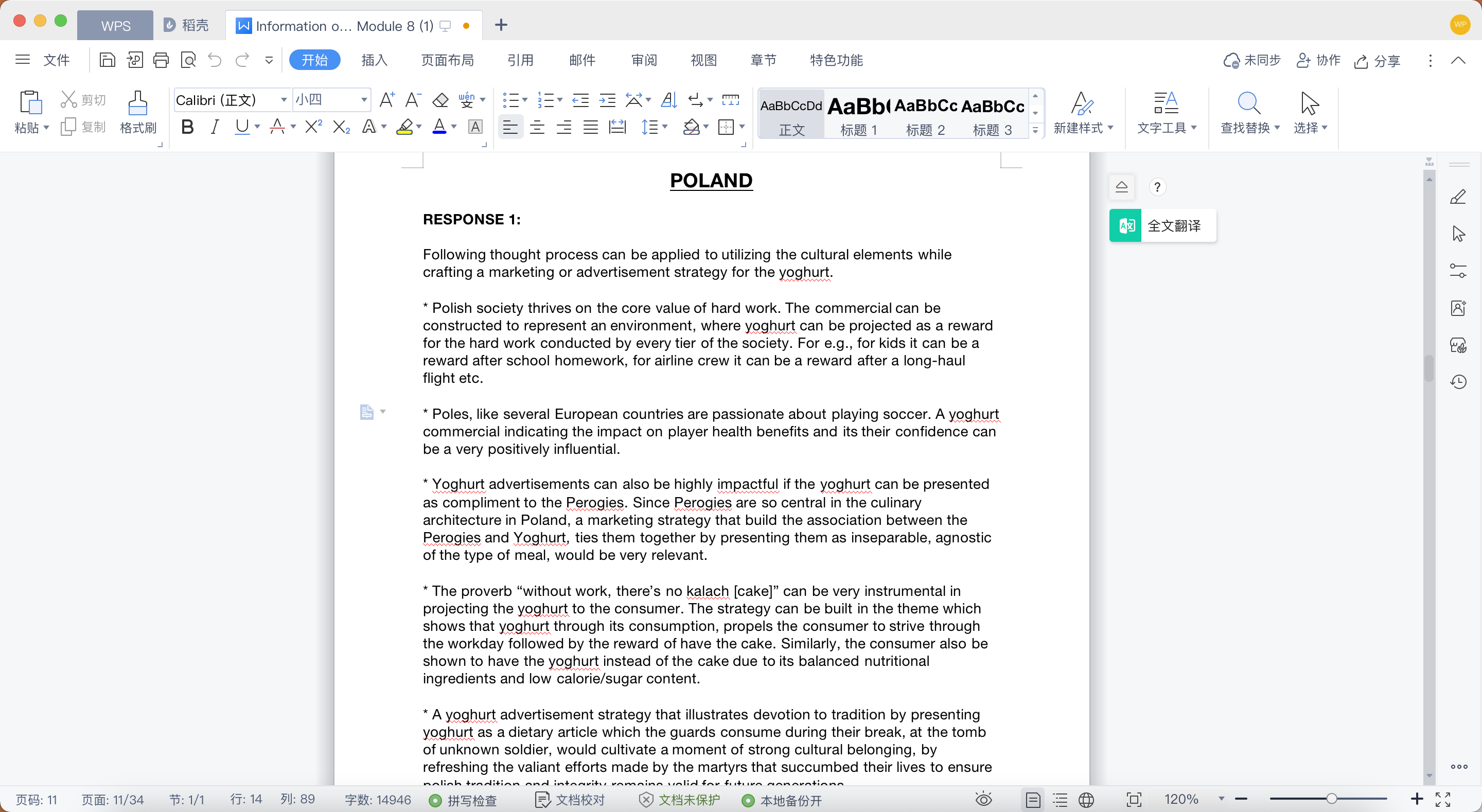Viewport: 1482px width, 812px height.
Task: Center align the text
Action: (537, 127)
